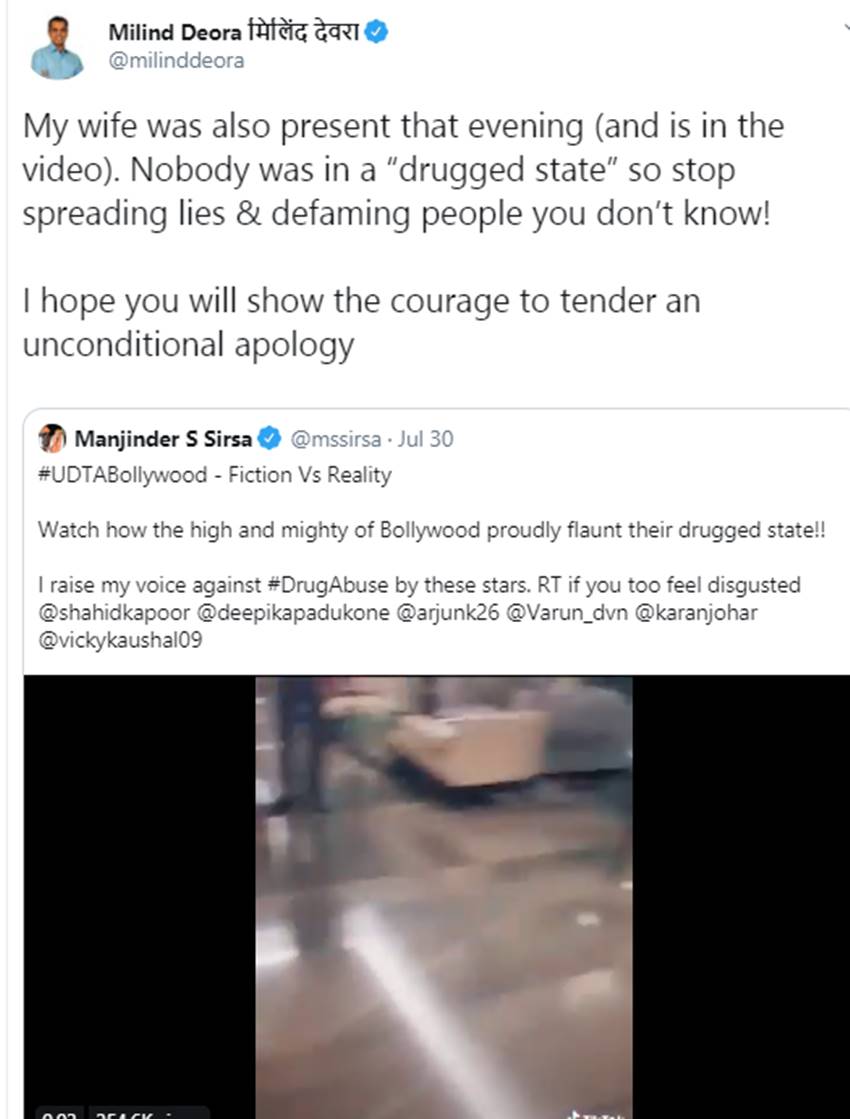Viewport: 850px width, 1119px height.
Task: Go to the @mssirsa handle
Action: [x=335, y=439]
